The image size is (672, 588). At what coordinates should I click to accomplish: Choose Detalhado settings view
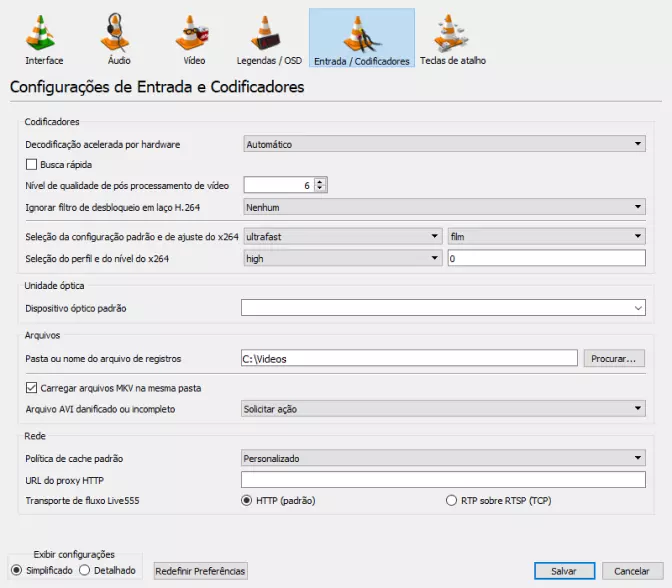[x=84, y=570]
